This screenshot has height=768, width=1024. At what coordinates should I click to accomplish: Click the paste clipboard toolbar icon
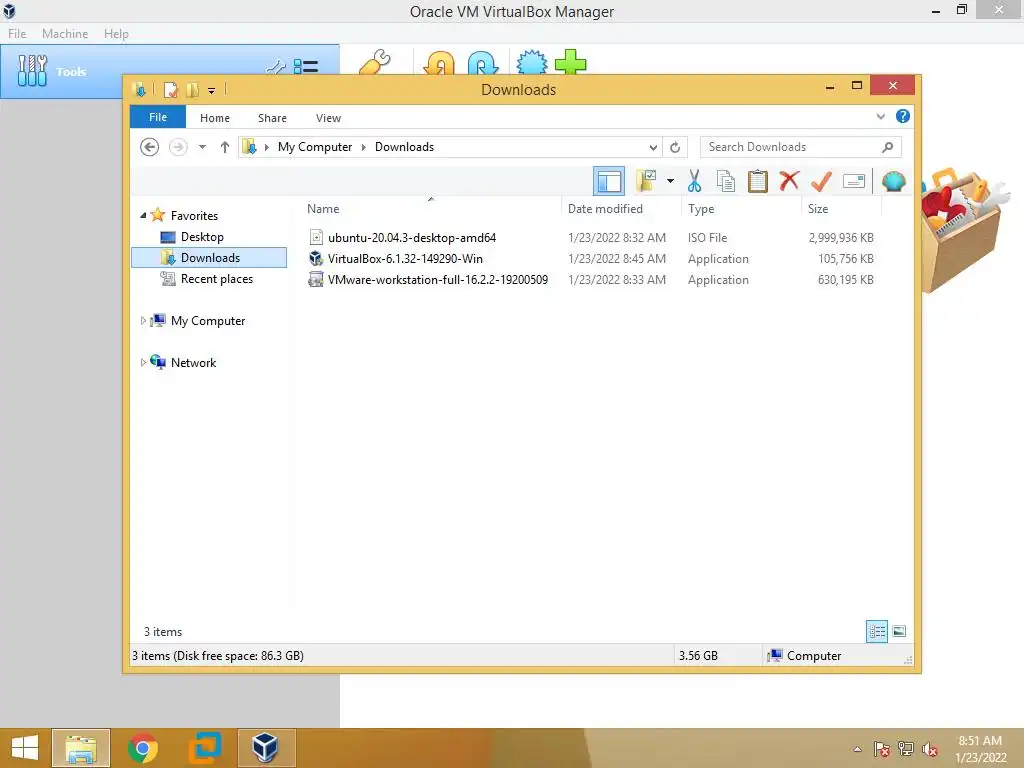click(x=758, y=182)
